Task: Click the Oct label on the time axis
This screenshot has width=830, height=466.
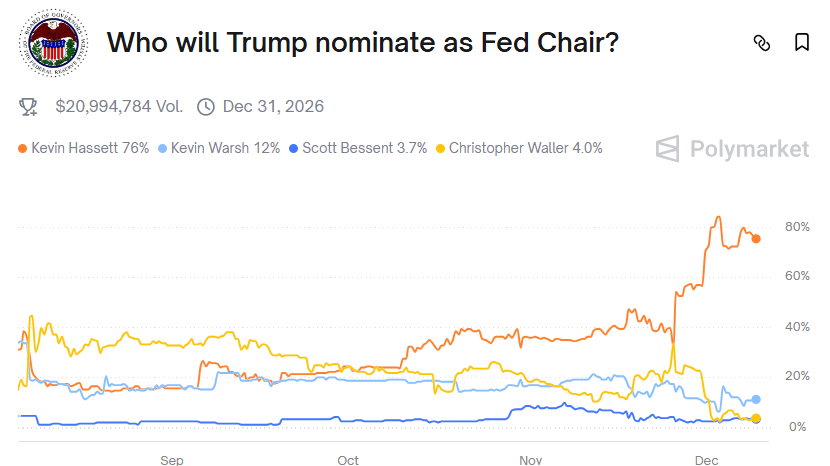Action: point(348,460)
